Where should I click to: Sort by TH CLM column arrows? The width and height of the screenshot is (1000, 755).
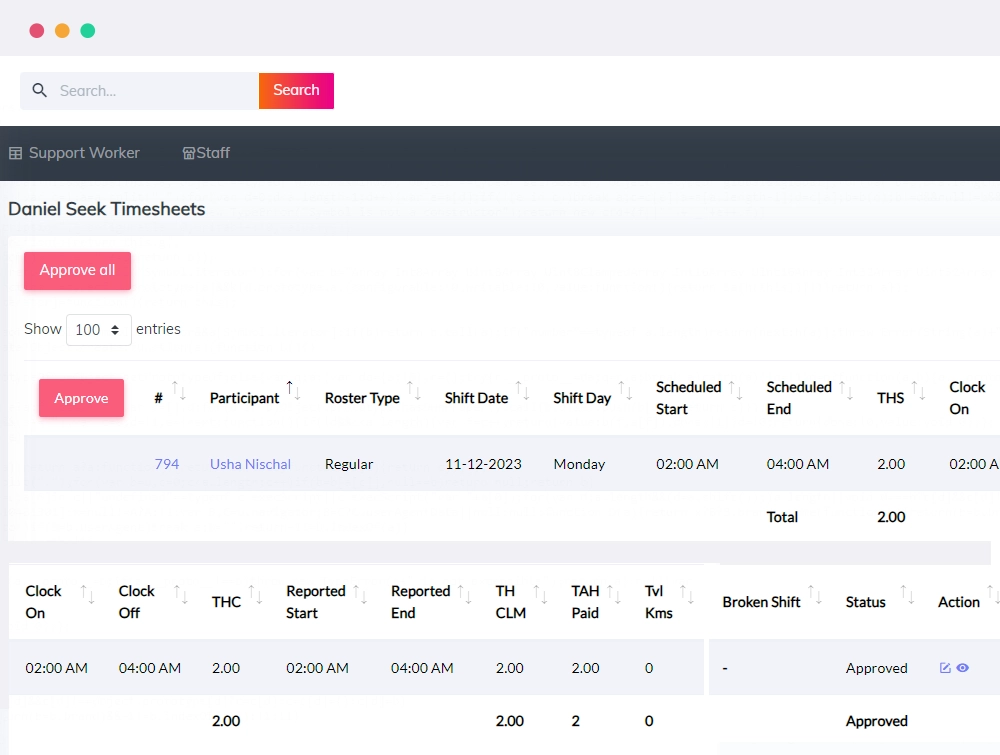[540, 595]
